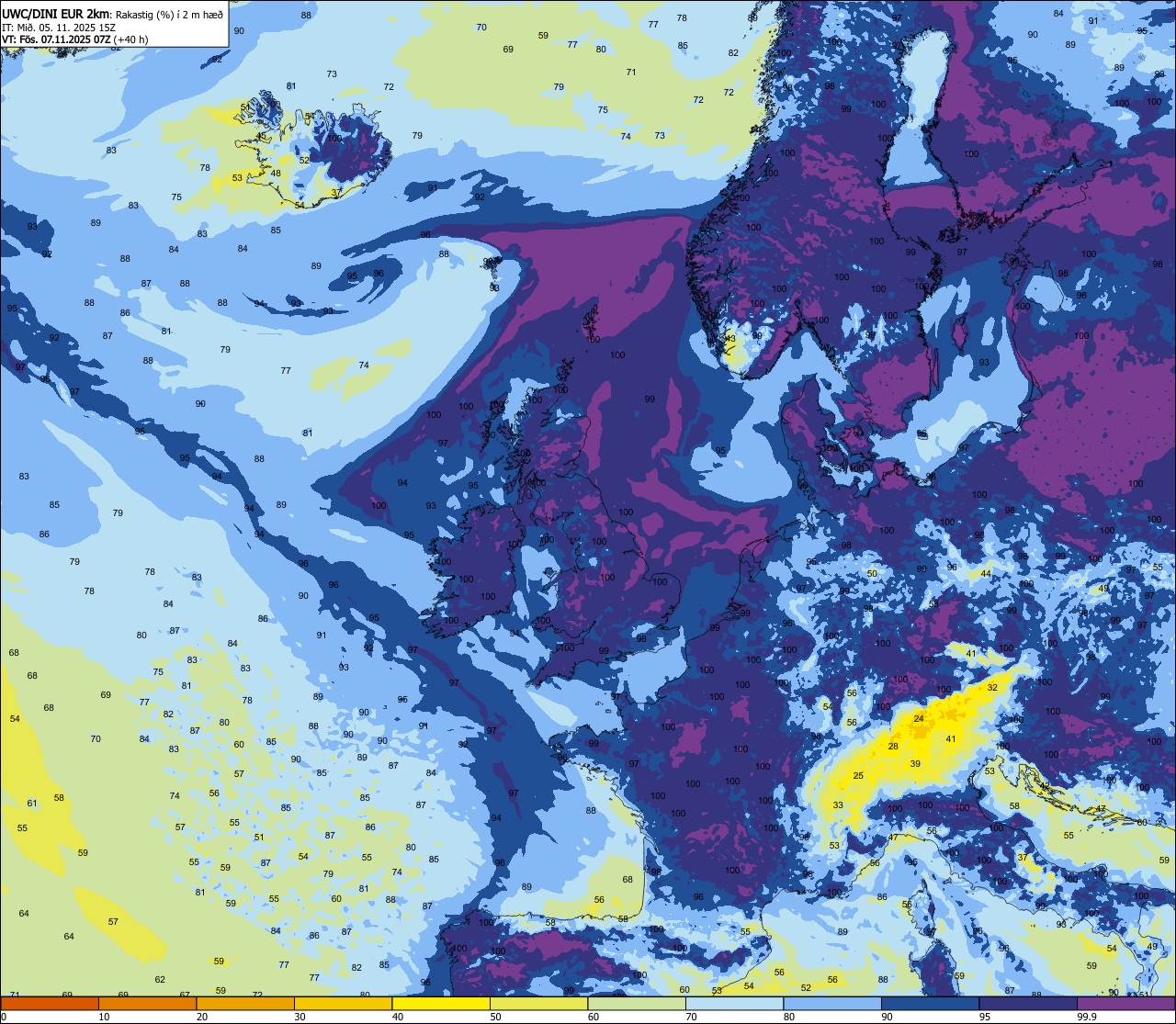Viewport: 1176px width, 1024px height.
Task: Pick the 40–50 bright yellow legend swatch
Action: (441, 1003)
